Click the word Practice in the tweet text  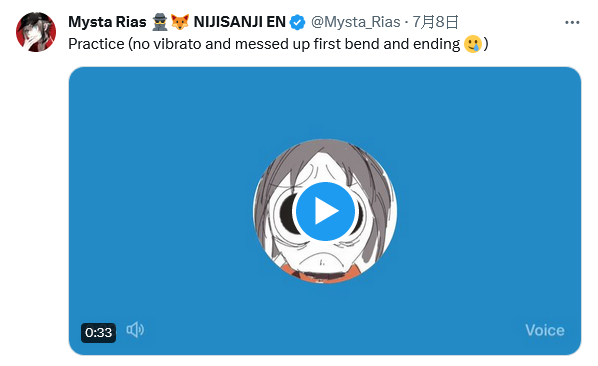click(96, 44)
